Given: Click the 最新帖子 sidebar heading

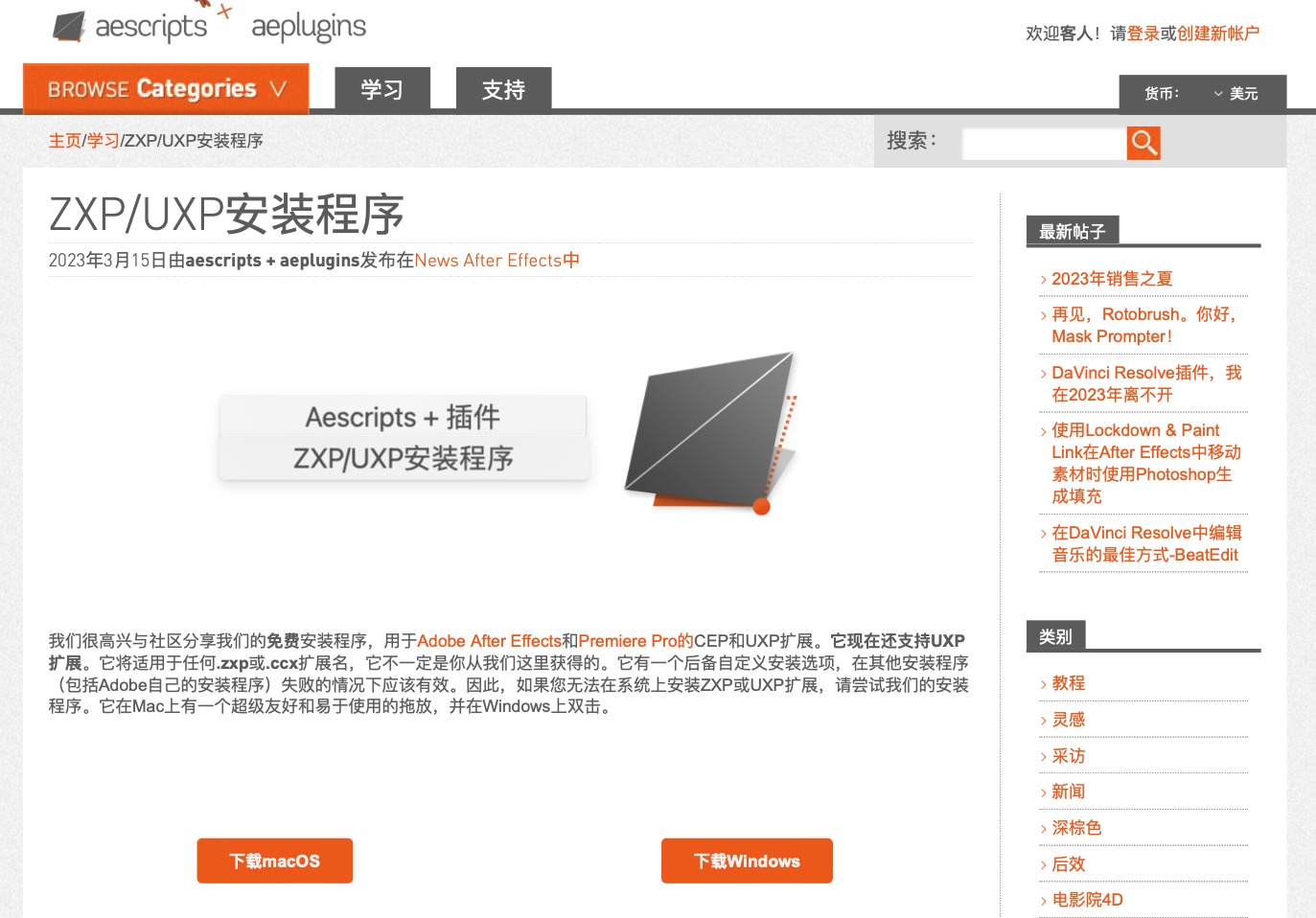Looking at the screenshot, I should pos(1073,231).
